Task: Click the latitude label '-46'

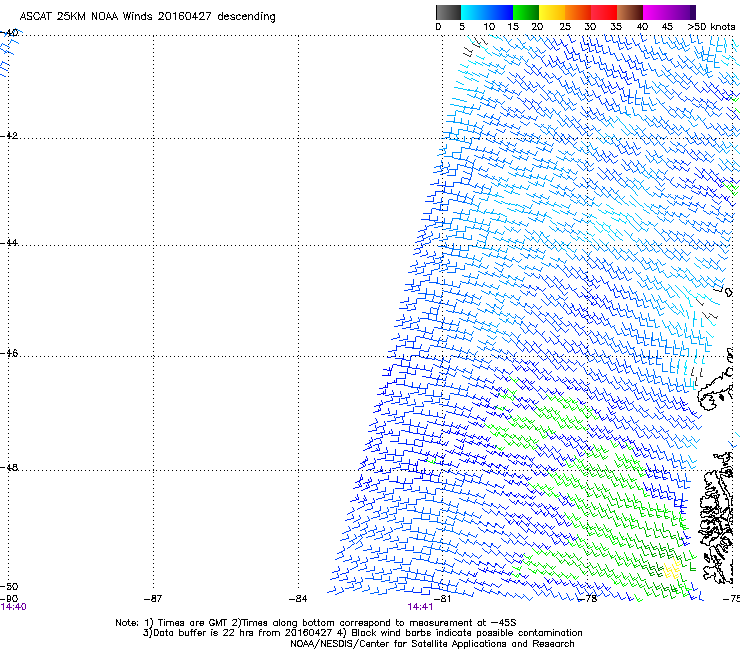Action: click(x=9, y=353)
